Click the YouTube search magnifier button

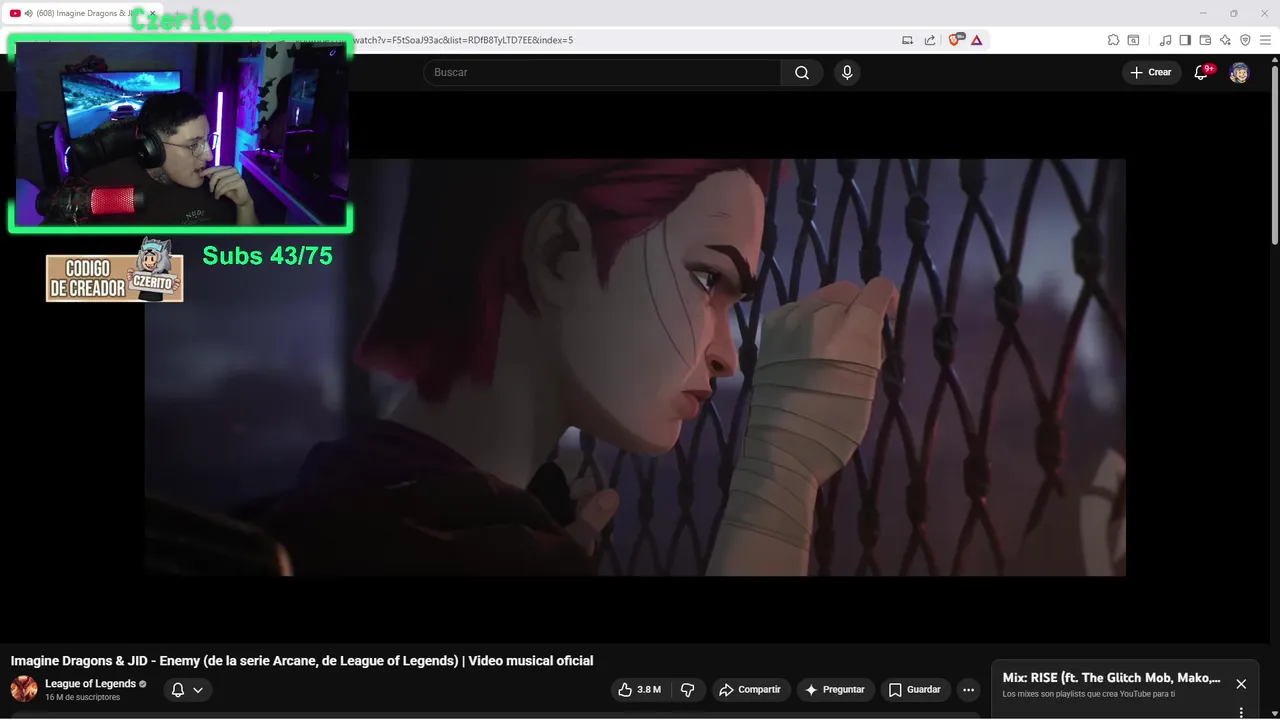coord(802,72)
